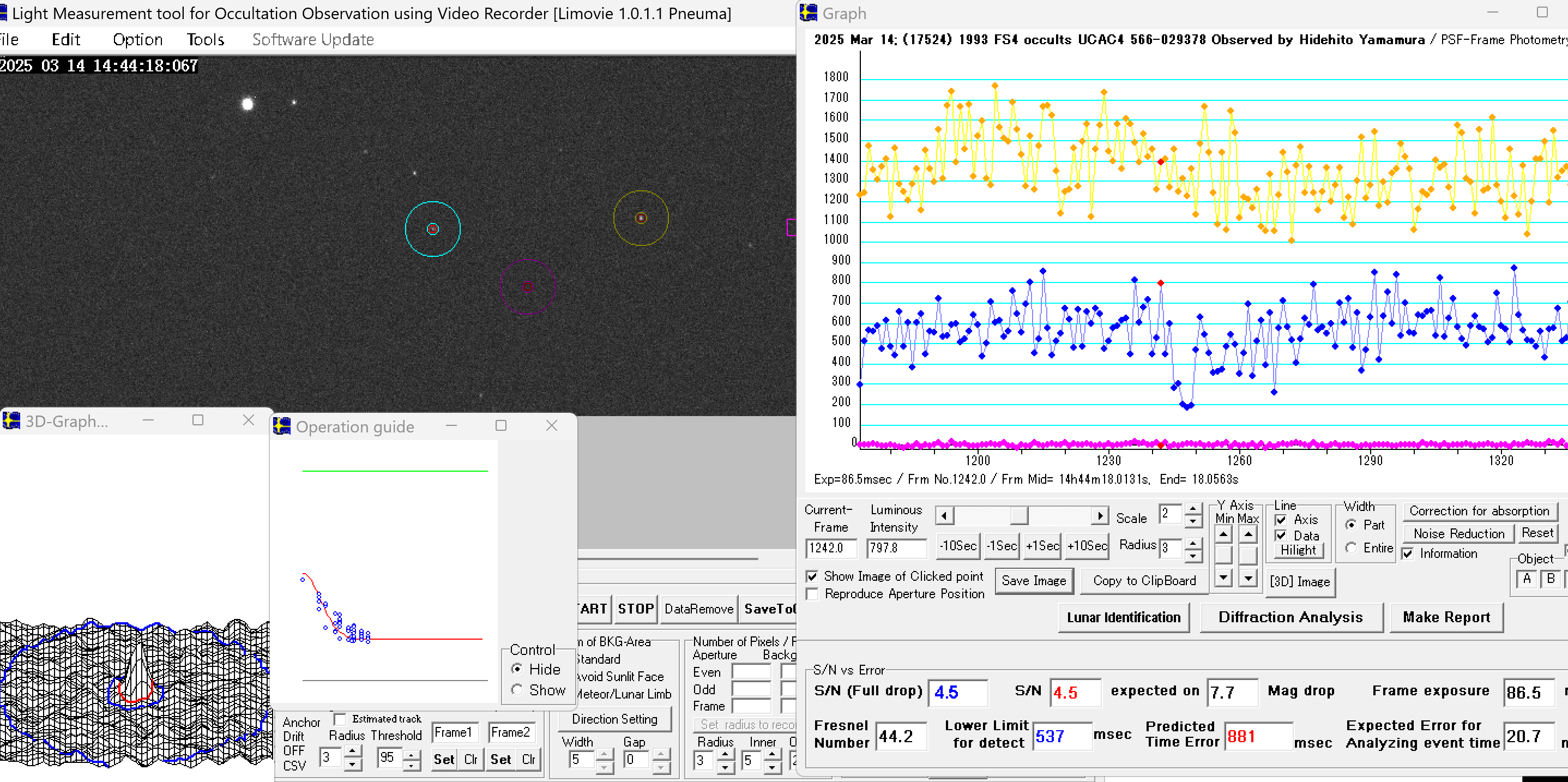
Task: Click the Current-Frame input field
Action: pos(830,548)
